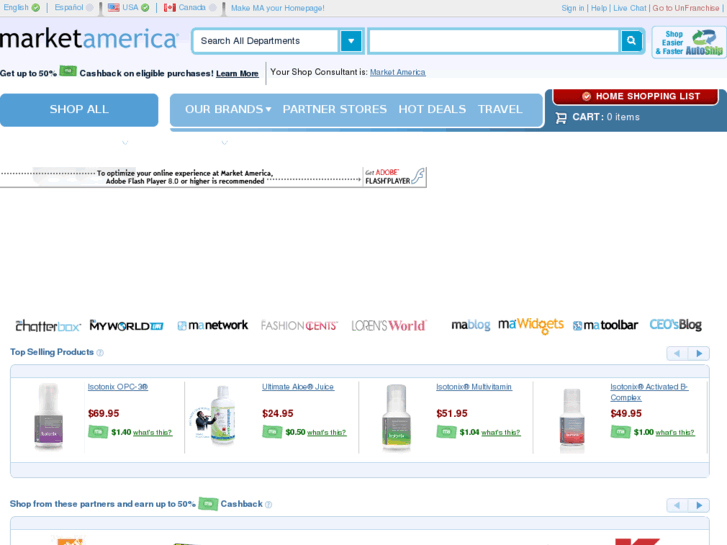The height and width of the screenshot is (545, 727).
Task: Click what's this next to $0.50
Action: 326,433
